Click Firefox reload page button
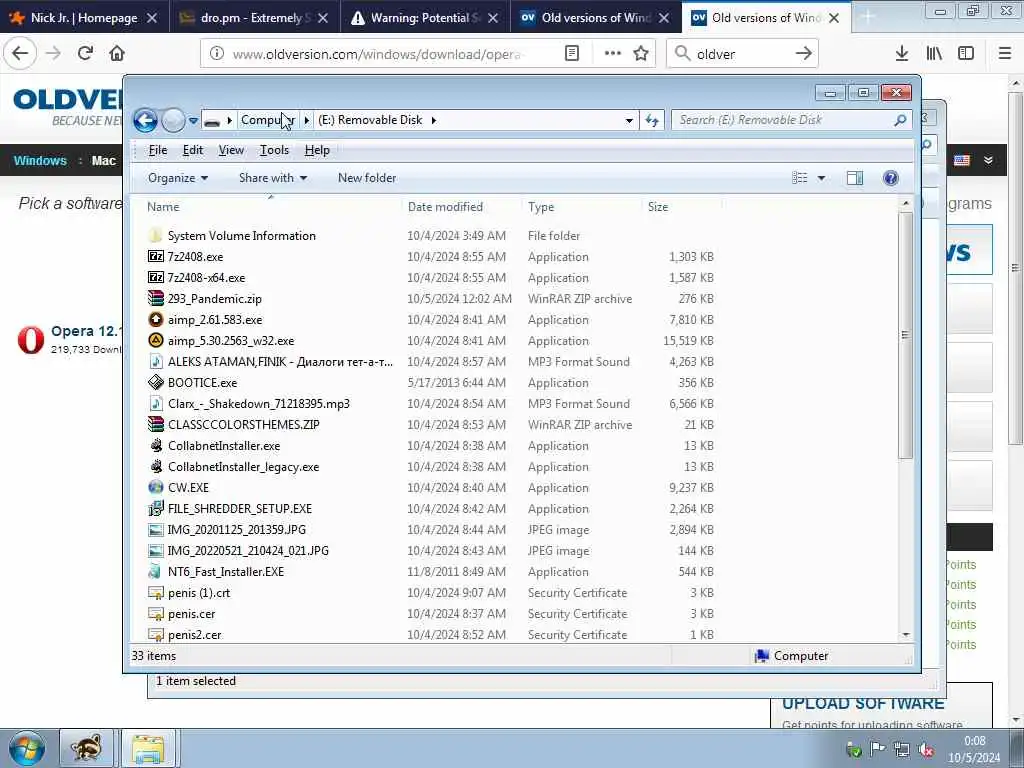 85,54
